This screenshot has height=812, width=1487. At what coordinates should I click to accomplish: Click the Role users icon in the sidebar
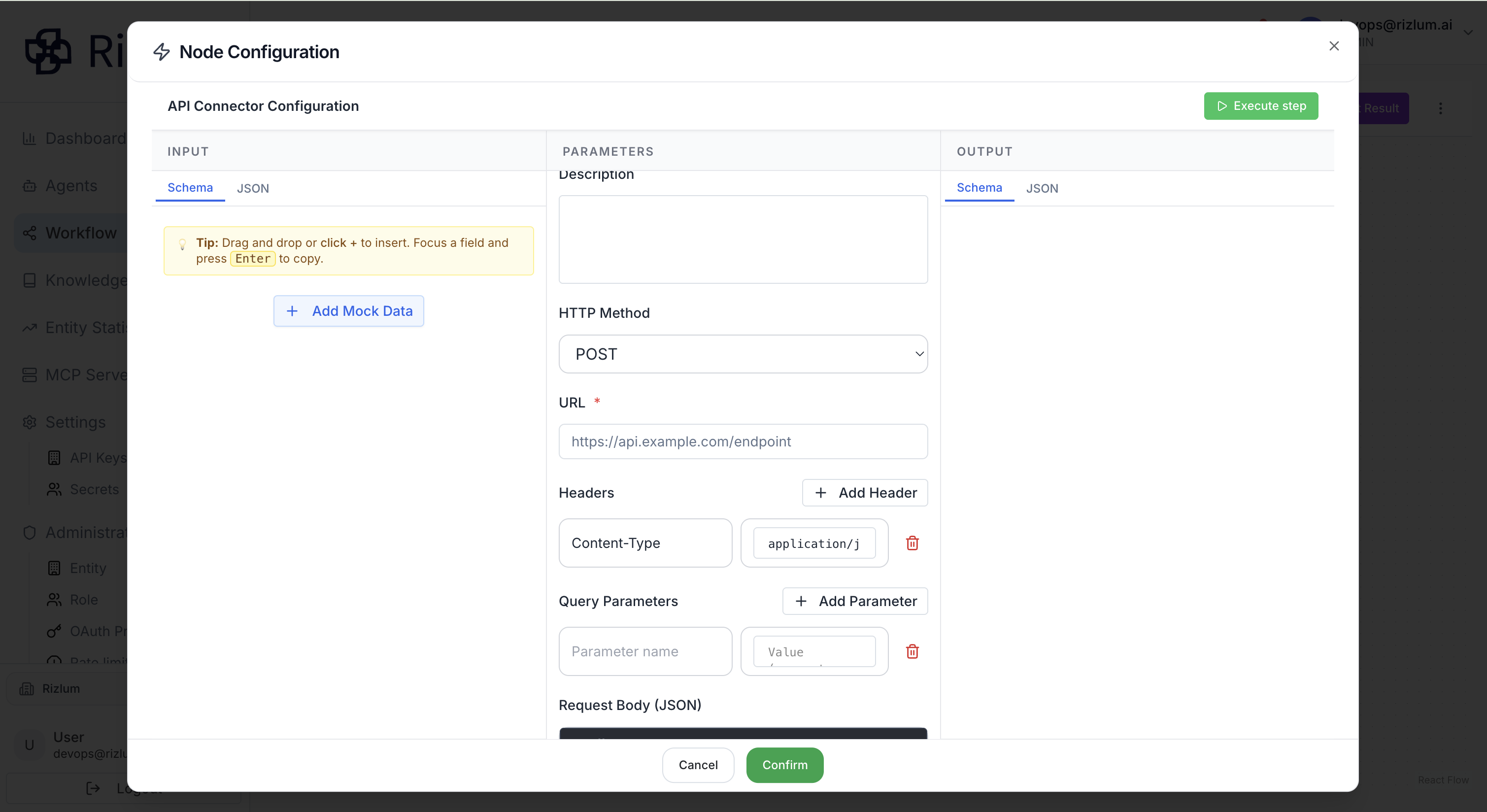click(54, 600)
